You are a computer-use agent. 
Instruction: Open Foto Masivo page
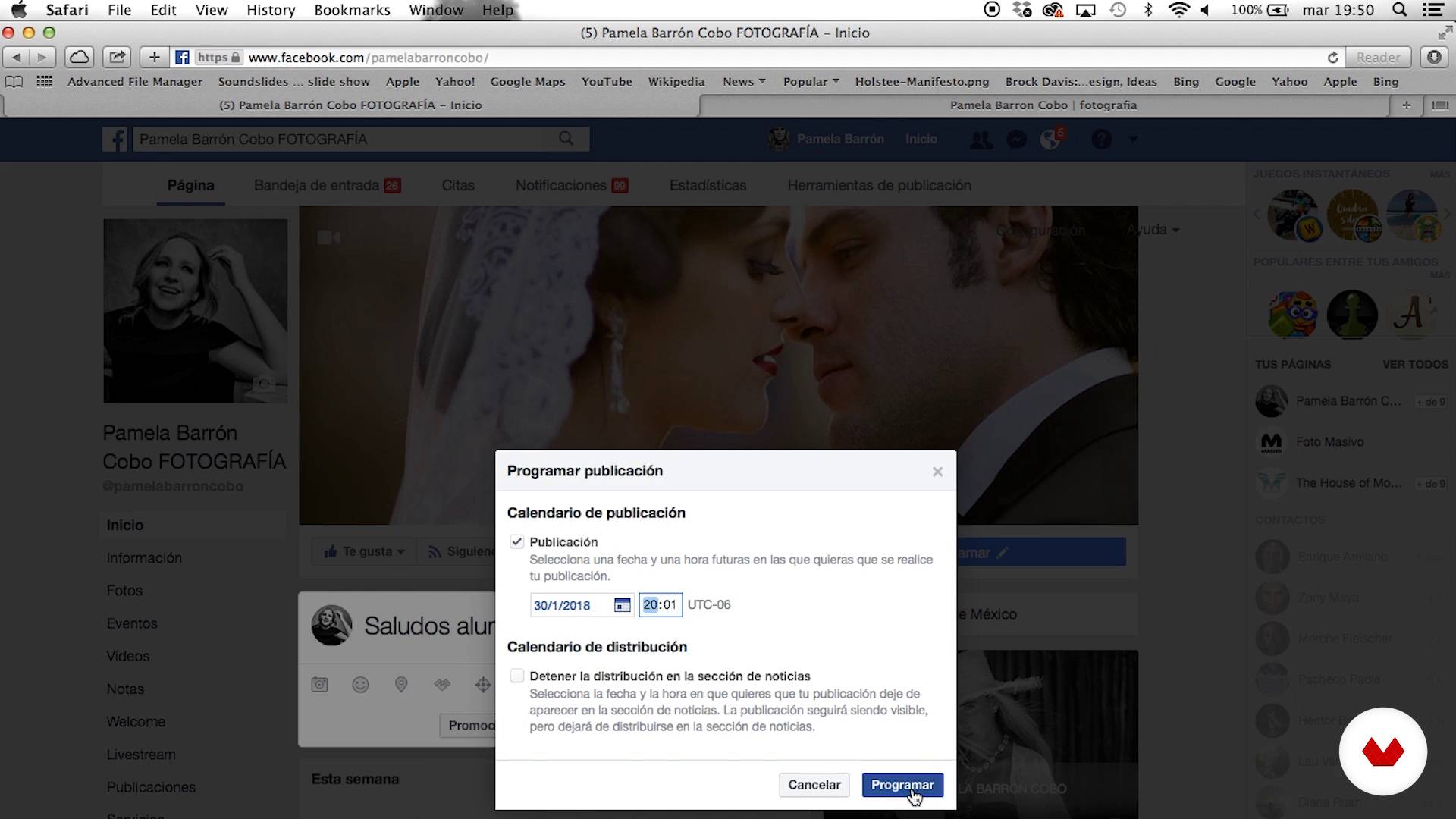(1329, 442)
